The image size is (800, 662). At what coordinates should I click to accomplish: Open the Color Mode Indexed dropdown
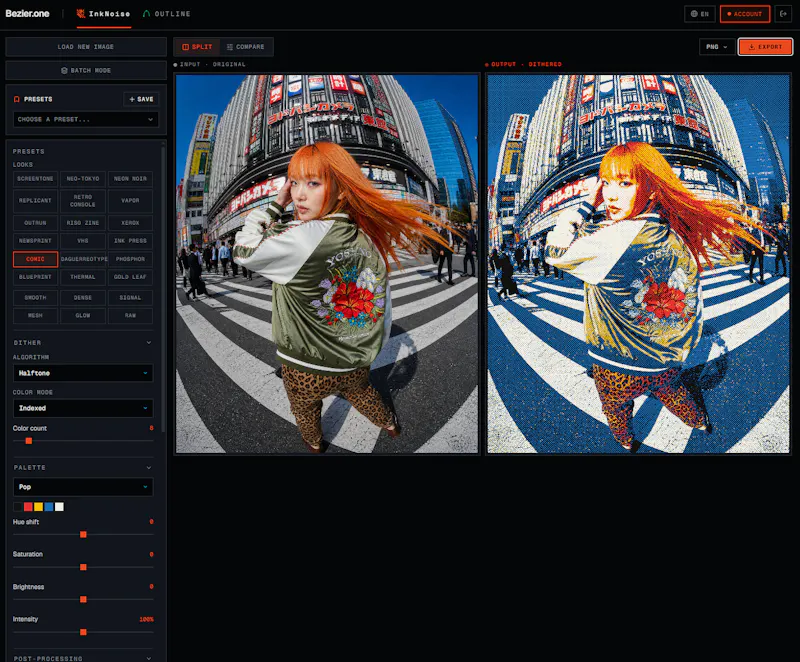pyautogui.click(x=83, y=408)
